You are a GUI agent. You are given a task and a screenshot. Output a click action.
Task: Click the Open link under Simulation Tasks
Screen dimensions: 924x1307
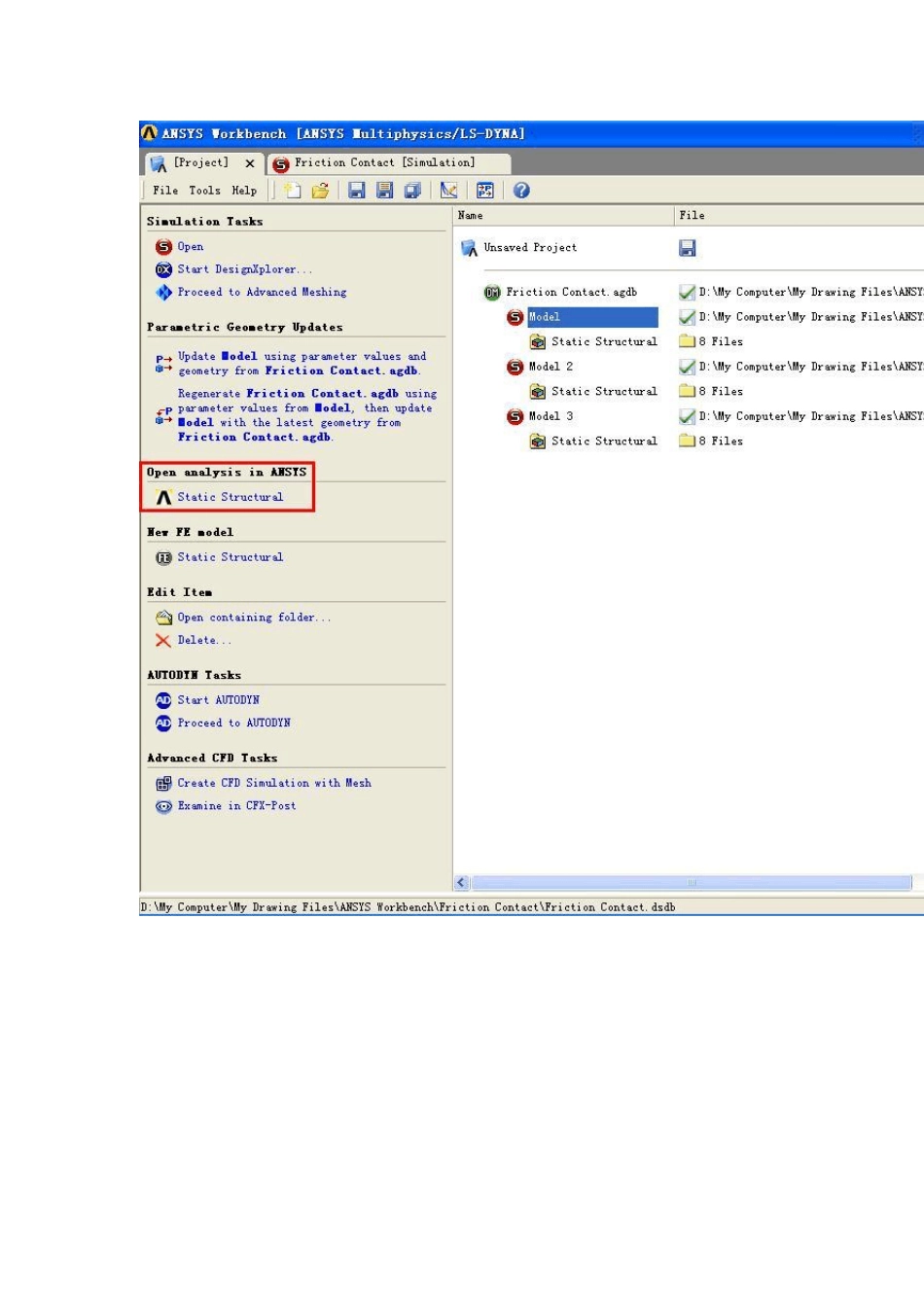pyautogui.click(x=191, y=247)
